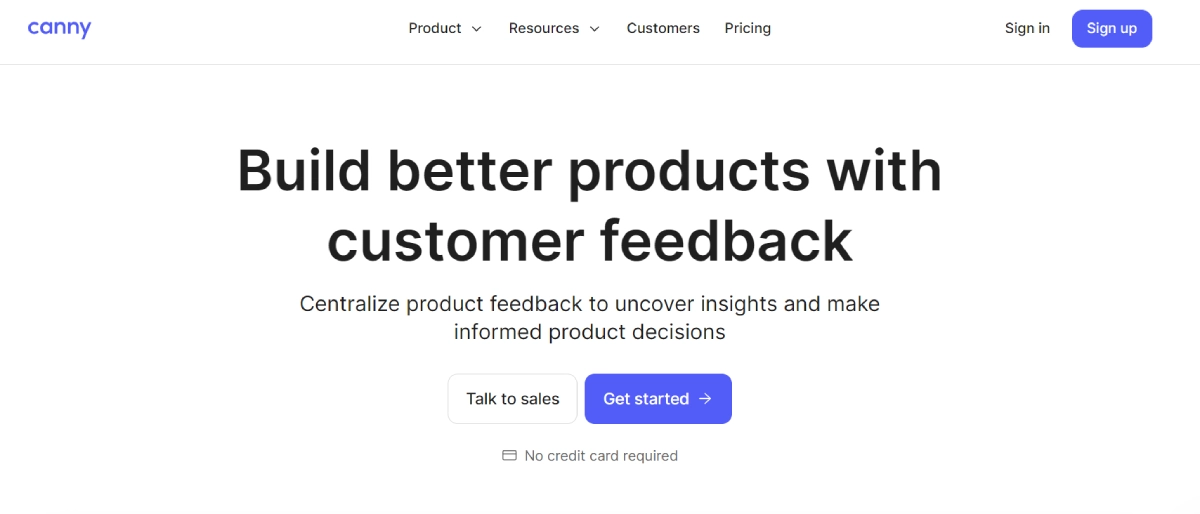Click the Talk to sales button

coord(512,399)
